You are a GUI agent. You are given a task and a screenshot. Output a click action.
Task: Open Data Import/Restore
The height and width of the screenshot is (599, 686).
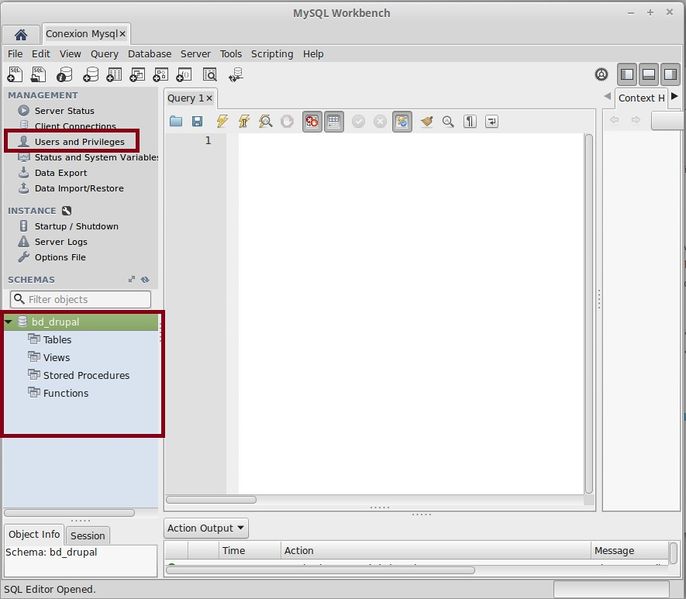tap(79, 188)
